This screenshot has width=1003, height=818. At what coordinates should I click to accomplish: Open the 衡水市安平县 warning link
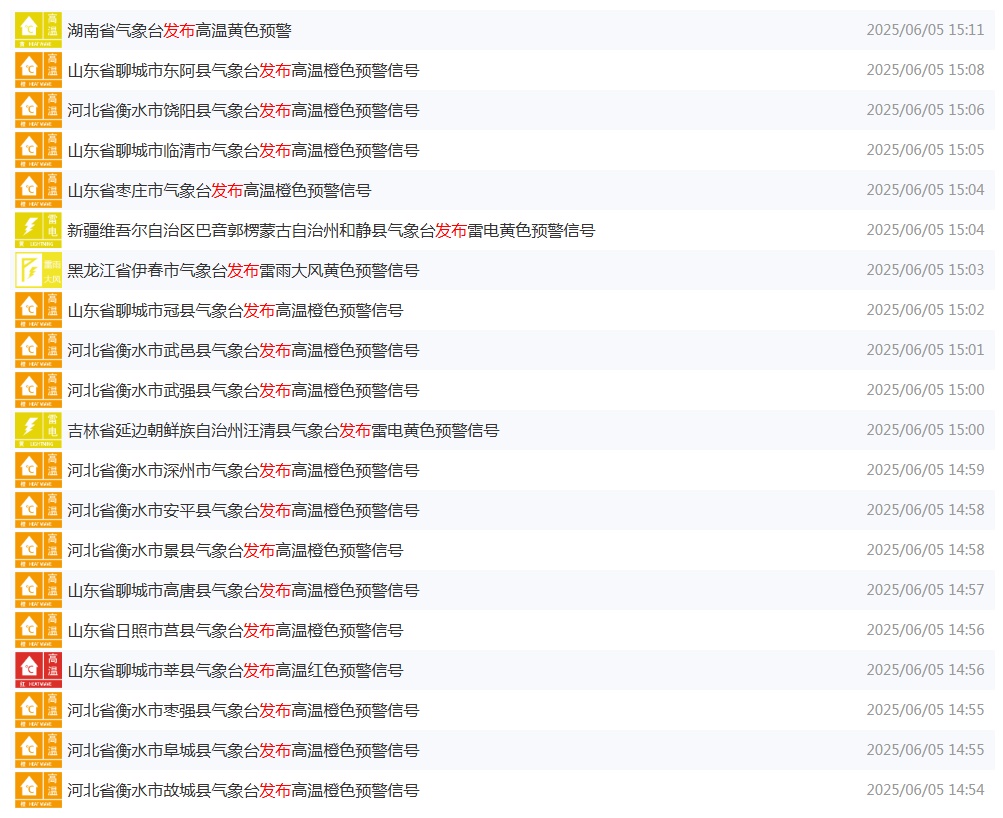(x=243, y=510)
